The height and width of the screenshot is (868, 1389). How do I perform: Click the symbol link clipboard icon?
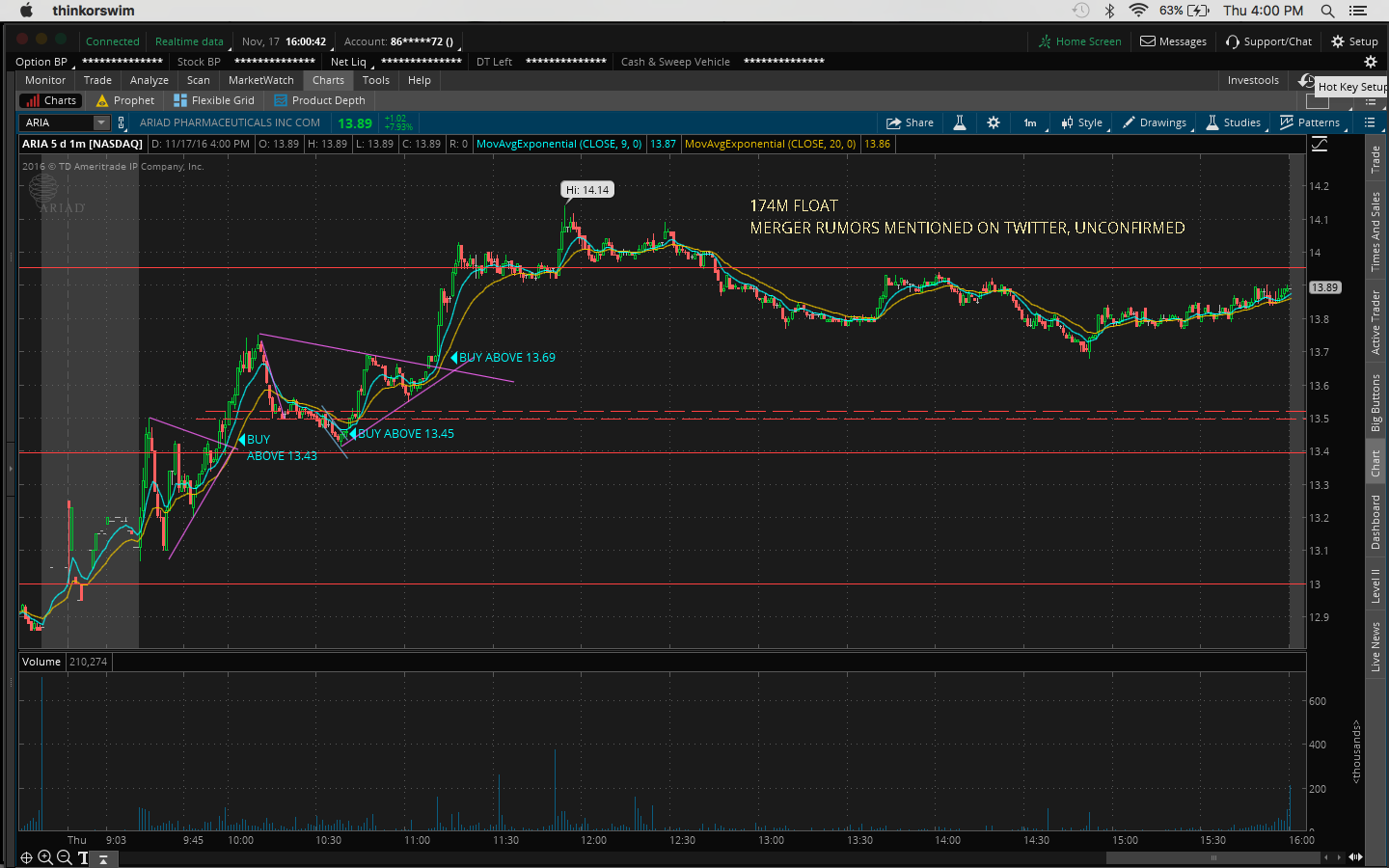122,122
